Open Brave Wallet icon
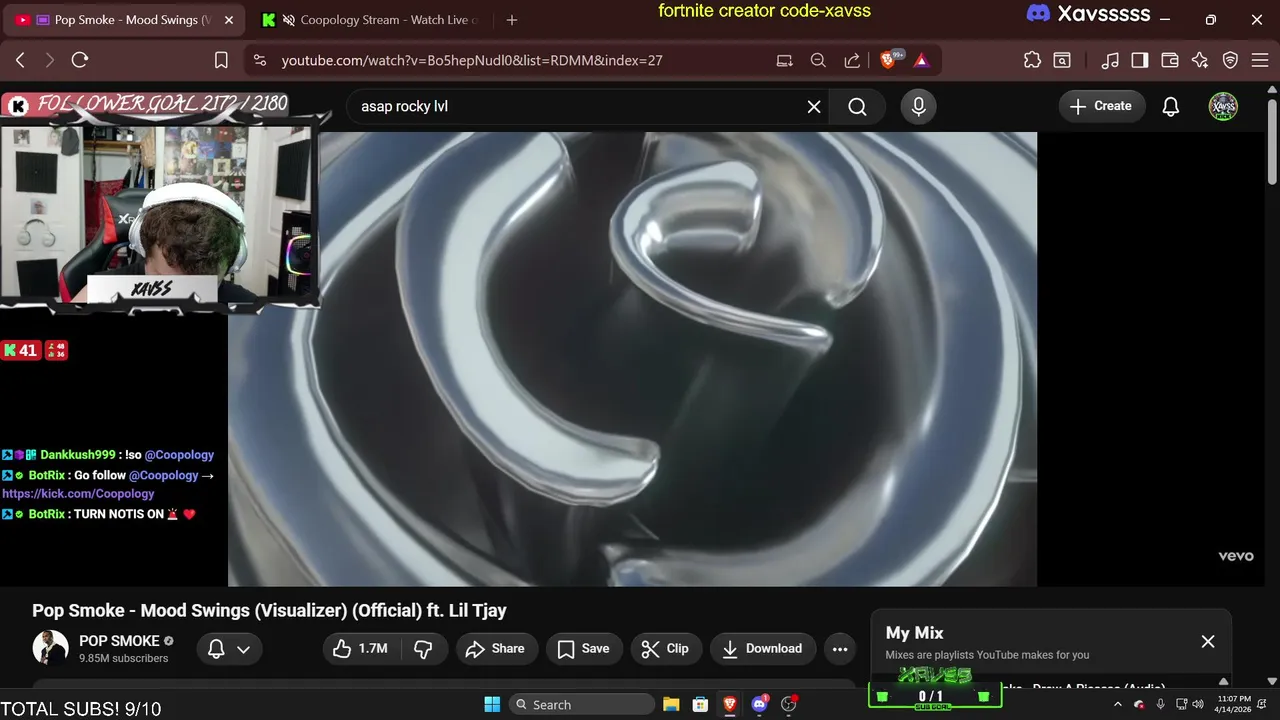Screen dimensions: 1280x720 1169,60
